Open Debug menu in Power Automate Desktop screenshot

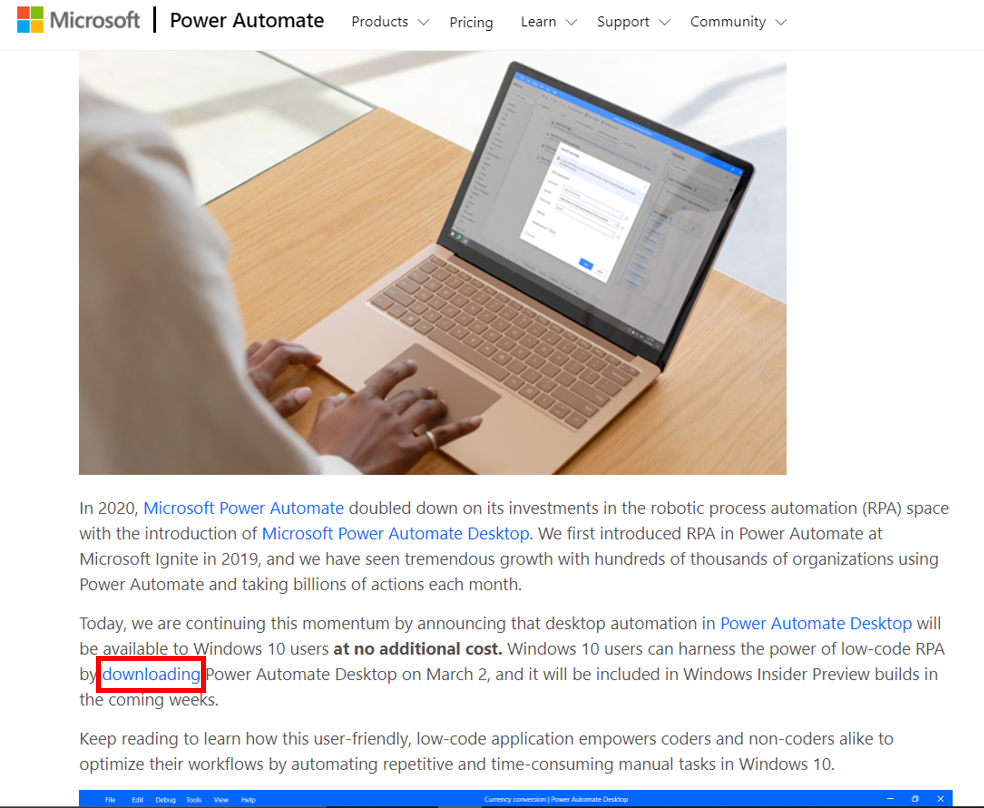tap(166, 800)
